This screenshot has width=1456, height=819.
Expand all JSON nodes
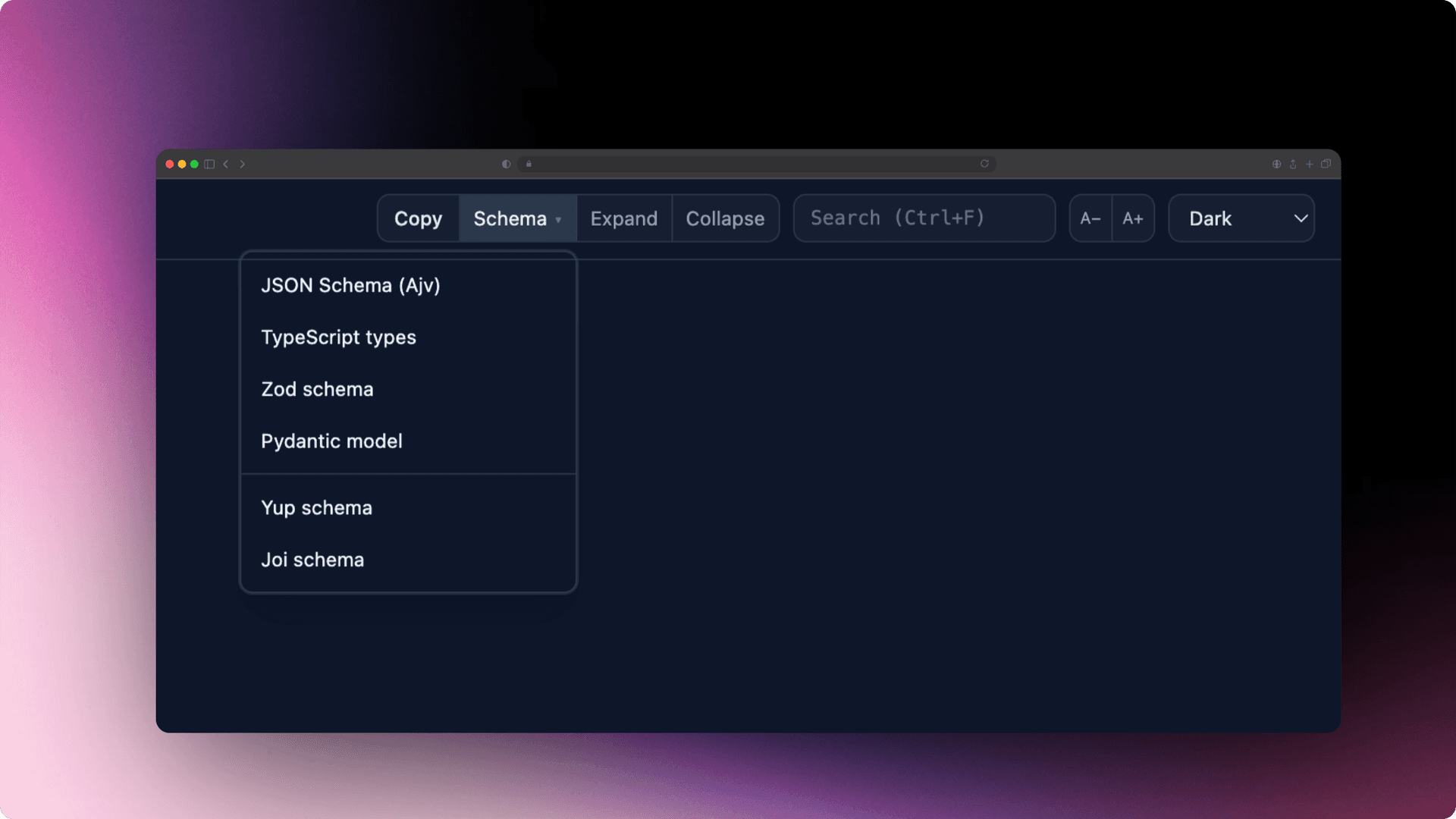click(x=623, y=218)
